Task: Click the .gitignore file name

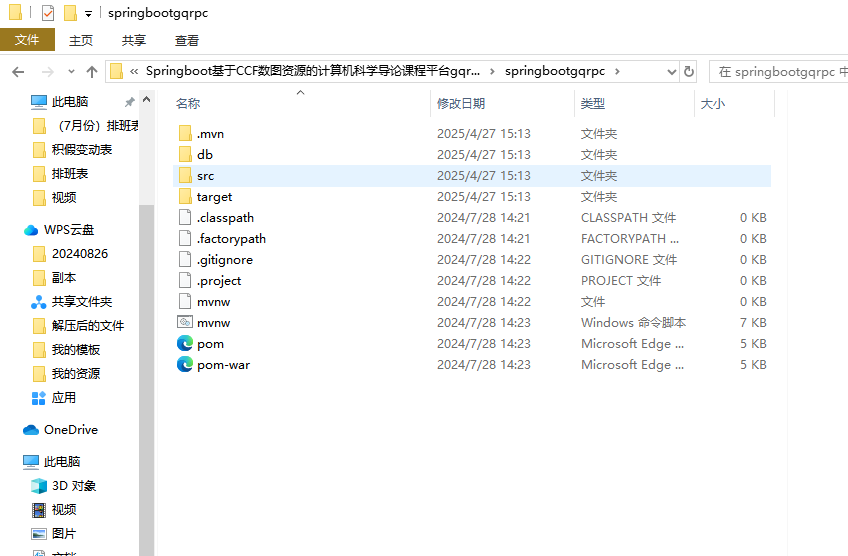Action: (x=224, y=260)
